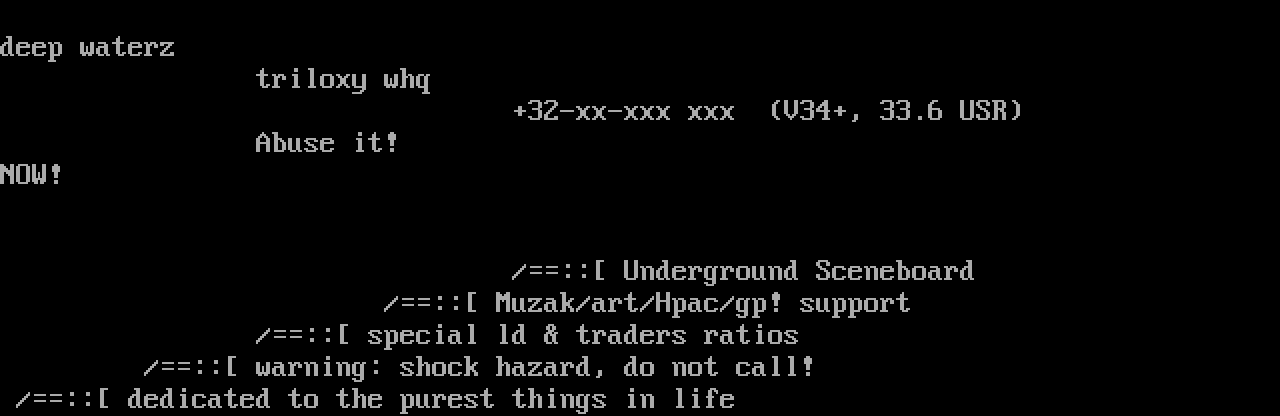The width and height of the screenshot is (1280, 416).
Task: Click 'do not call!' text
Action: tap(719, 367)
